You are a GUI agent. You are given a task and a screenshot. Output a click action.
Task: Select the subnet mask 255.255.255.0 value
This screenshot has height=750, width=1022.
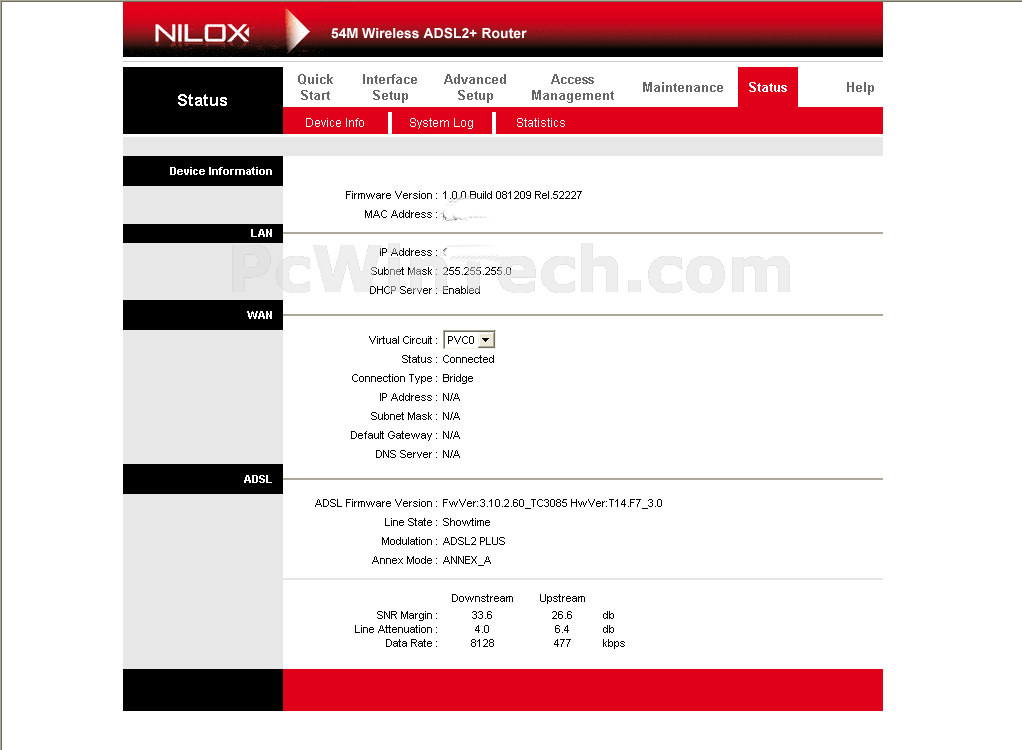(x=476, y=271)
